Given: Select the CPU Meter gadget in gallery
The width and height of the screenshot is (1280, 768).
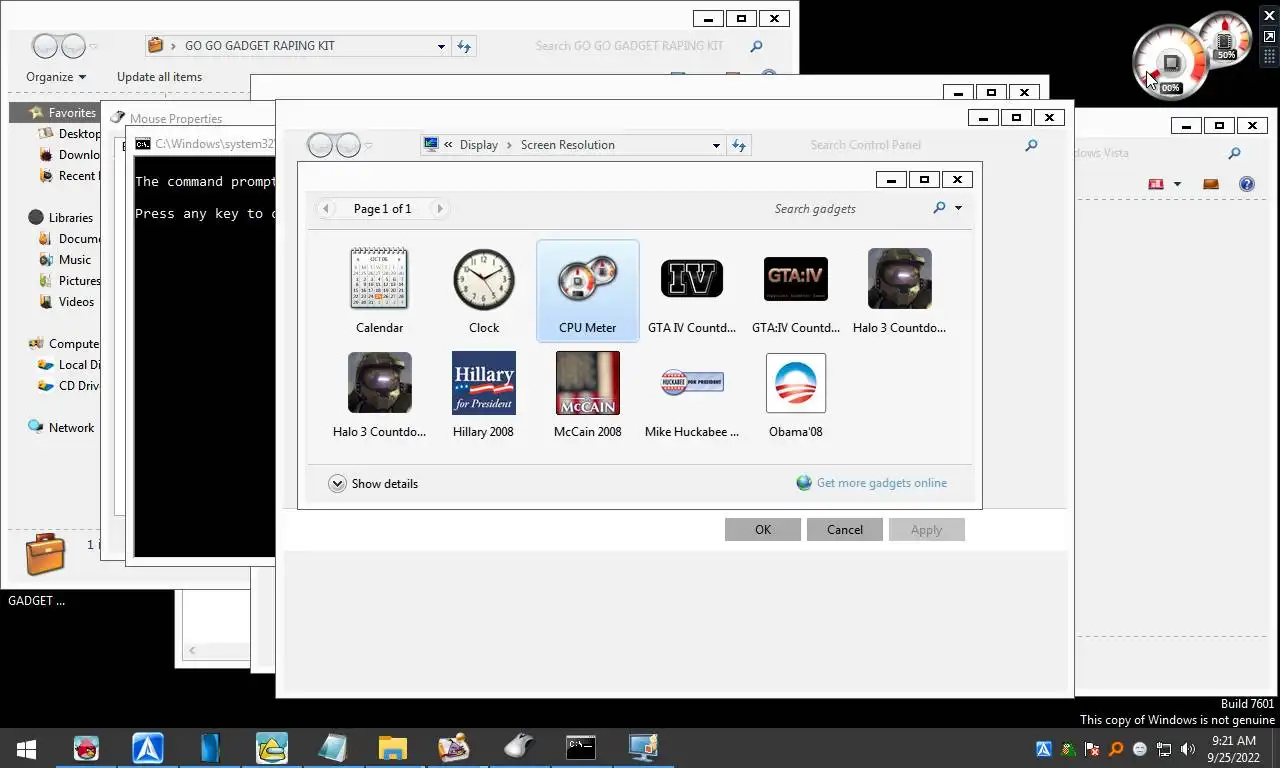Looking at the screenshot, I should [588, 291].
